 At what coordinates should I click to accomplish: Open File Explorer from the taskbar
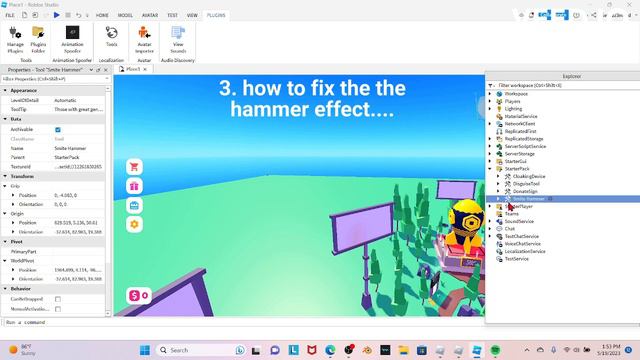[404, 350]
